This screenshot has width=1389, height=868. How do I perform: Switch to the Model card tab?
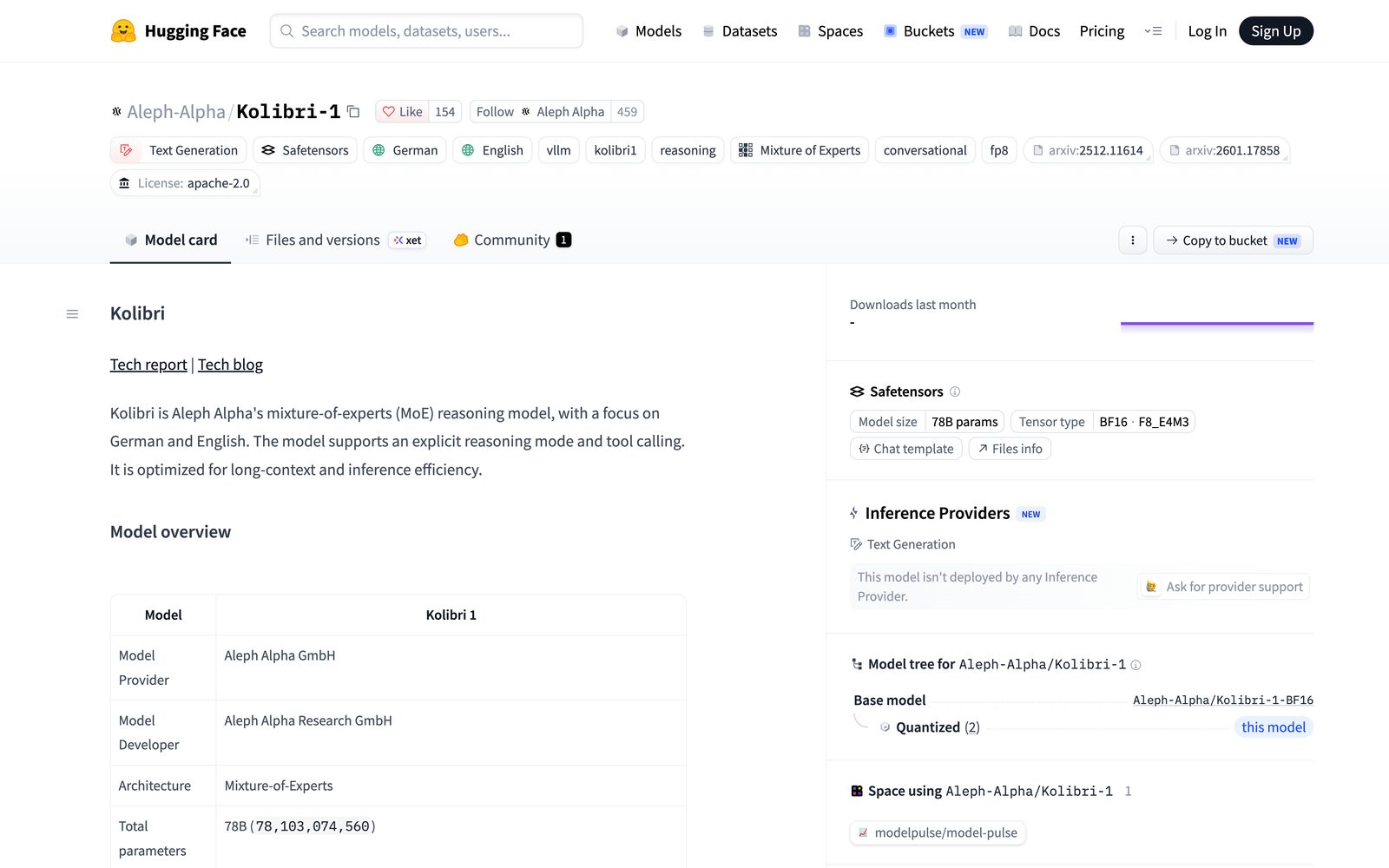click(x=170, y=240)
